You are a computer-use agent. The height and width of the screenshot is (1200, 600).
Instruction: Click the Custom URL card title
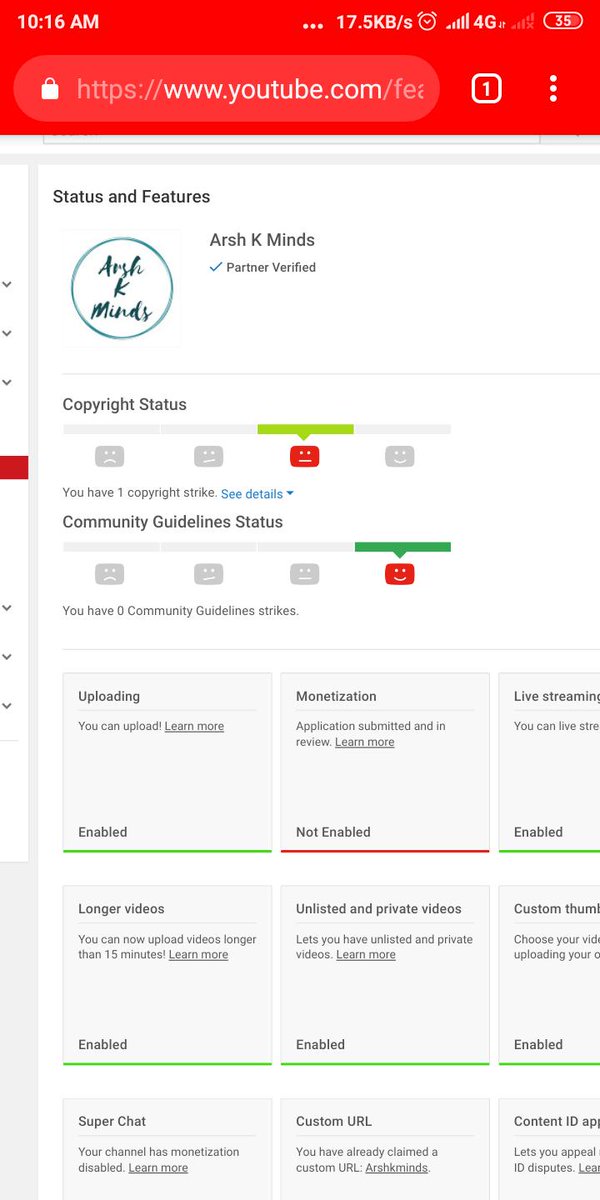pyautogui.click(x=334, y=1122)
